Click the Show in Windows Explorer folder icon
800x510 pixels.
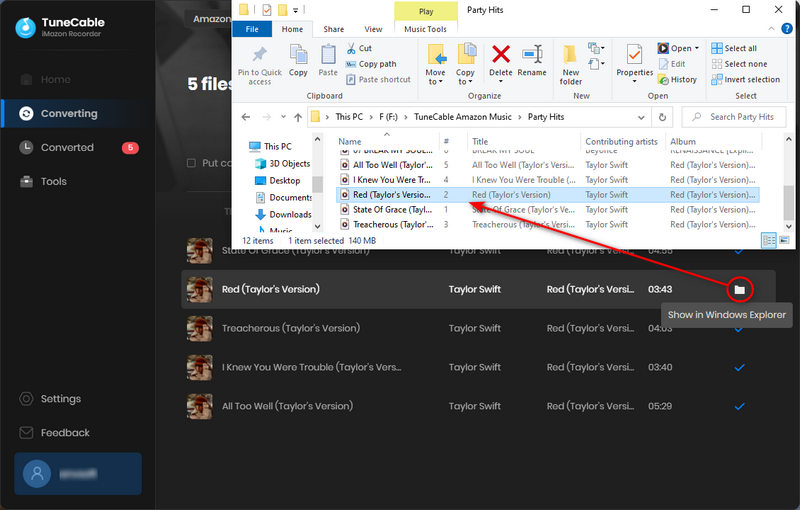(x=739, y=290)
